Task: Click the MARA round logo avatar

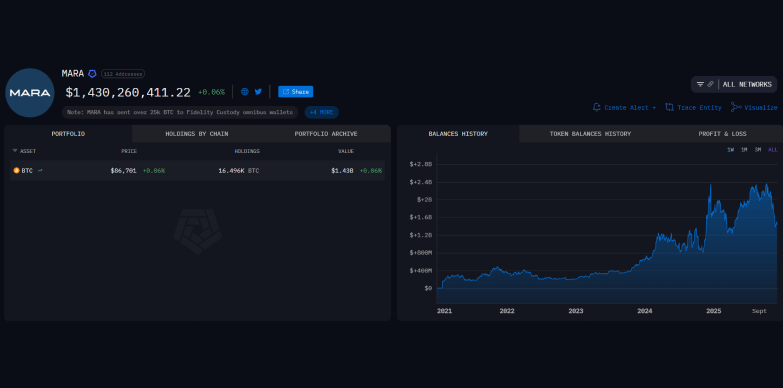Action: pyautogui.click(x=30, y=93)
